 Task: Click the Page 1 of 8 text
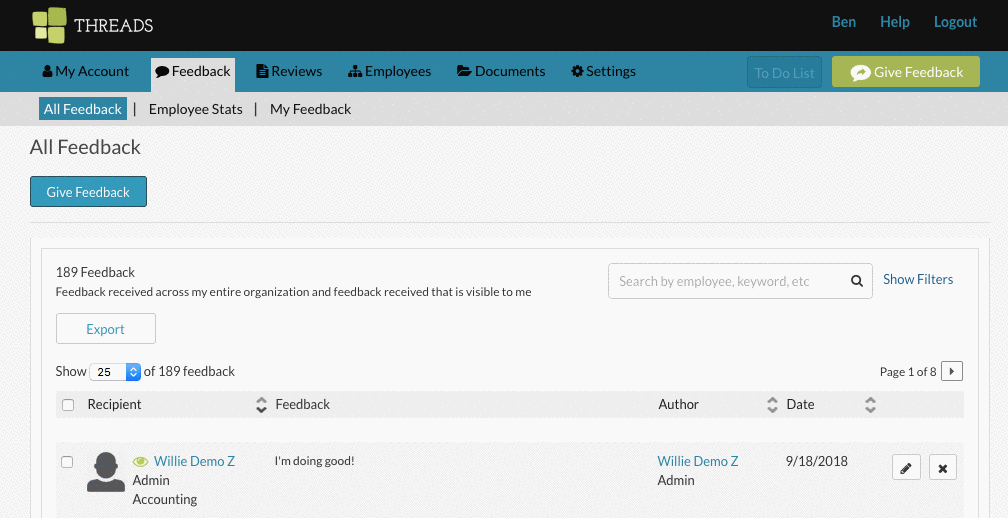(908, 372)
